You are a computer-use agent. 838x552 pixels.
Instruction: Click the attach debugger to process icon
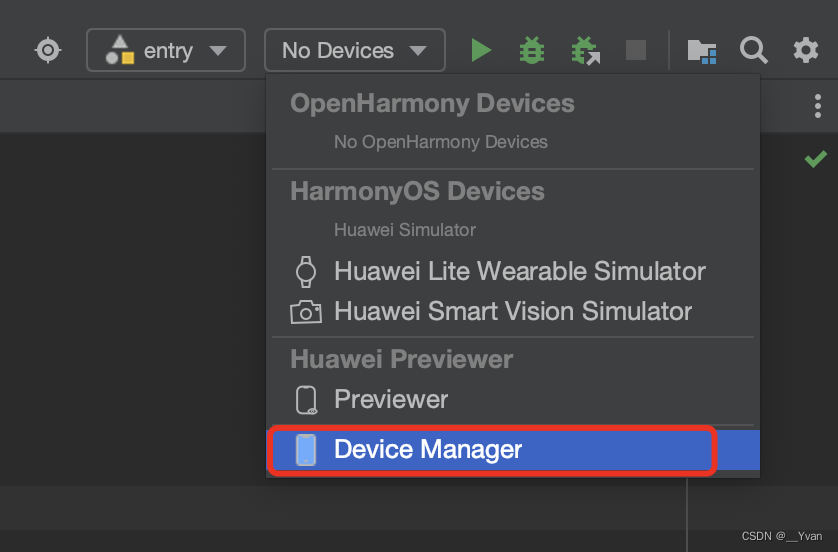coord(585,51)
